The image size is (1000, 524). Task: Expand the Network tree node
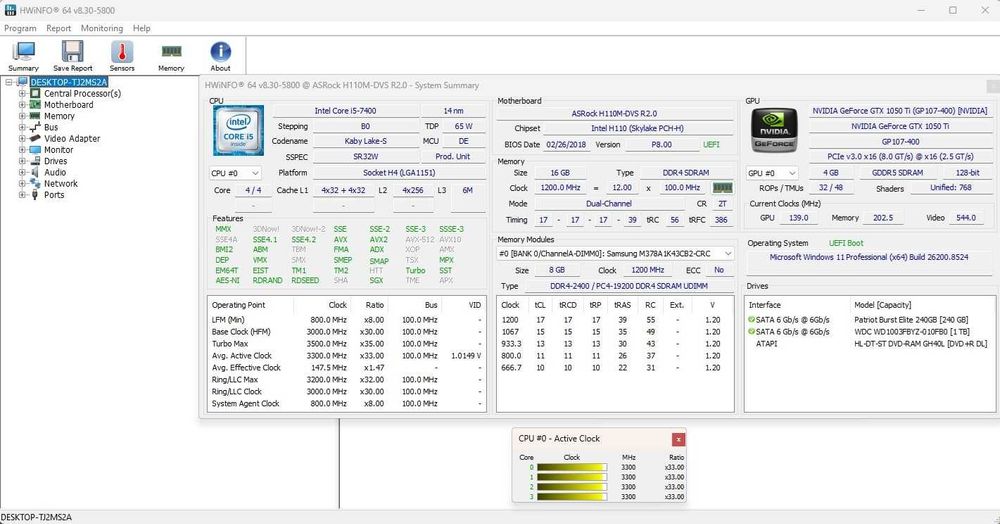point(22,184)
